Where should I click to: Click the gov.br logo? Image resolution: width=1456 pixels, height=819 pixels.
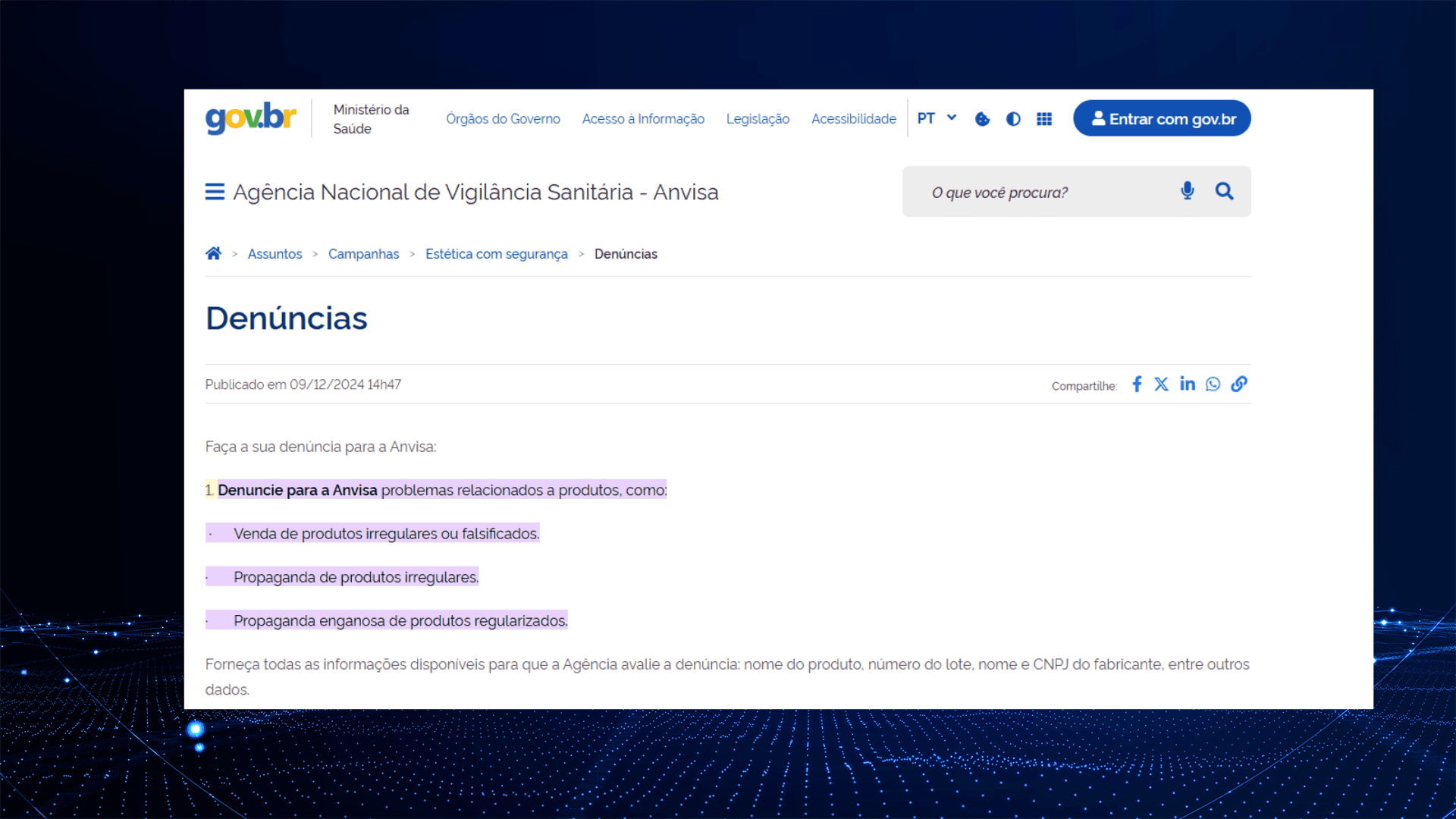click(x=250, y=118)
